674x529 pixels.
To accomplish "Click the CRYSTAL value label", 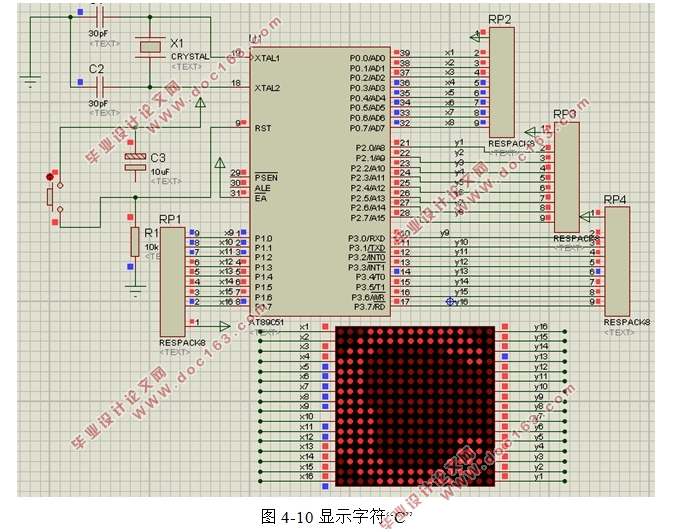I will [190, 57].
